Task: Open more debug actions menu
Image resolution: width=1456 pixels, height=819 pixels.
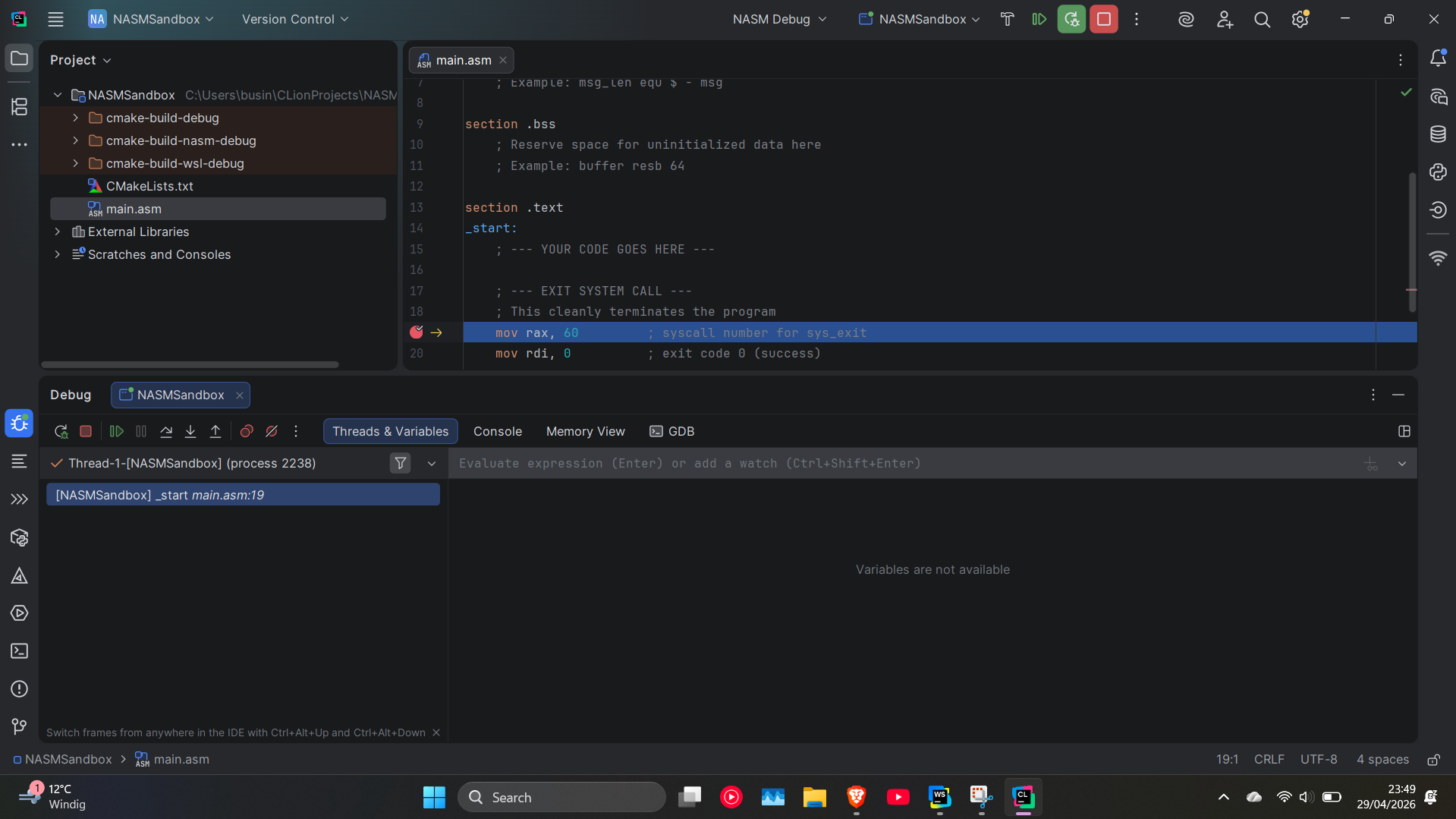Action: tap(296, 431)
